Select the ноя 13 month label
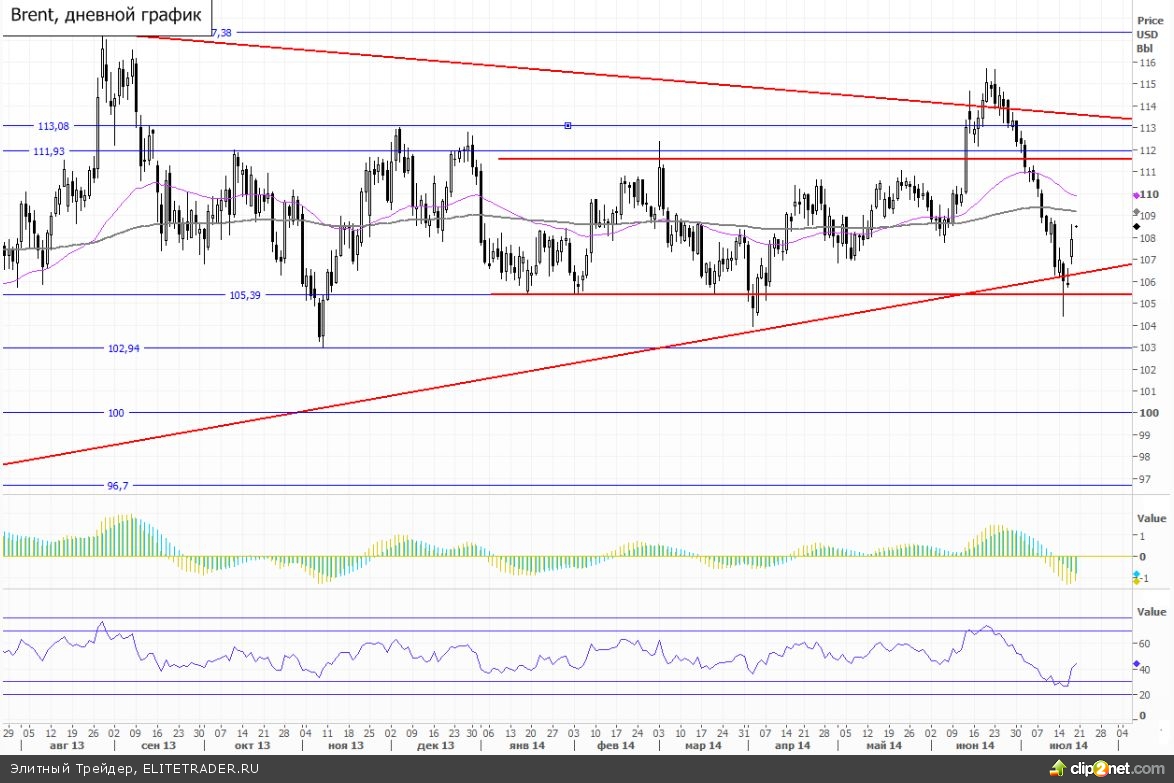The image size is (1174, 783). click(x=346, y=746)
